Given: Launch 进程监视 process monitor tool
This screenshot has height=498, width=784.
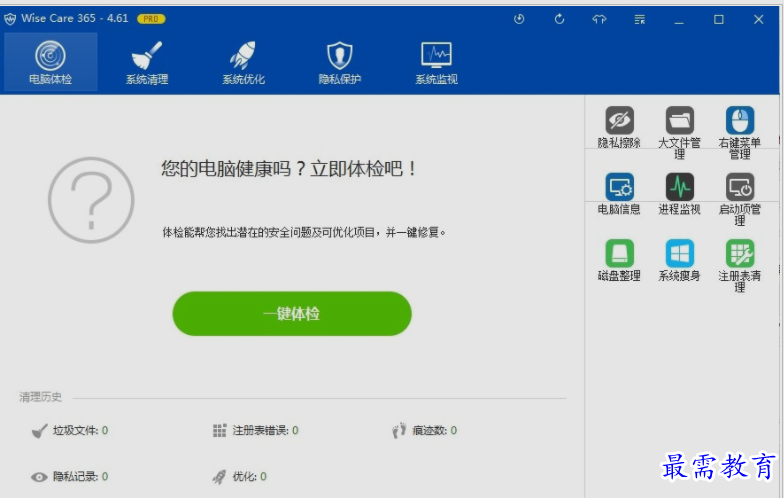Looking at the screenshot, I should [679, 194].
